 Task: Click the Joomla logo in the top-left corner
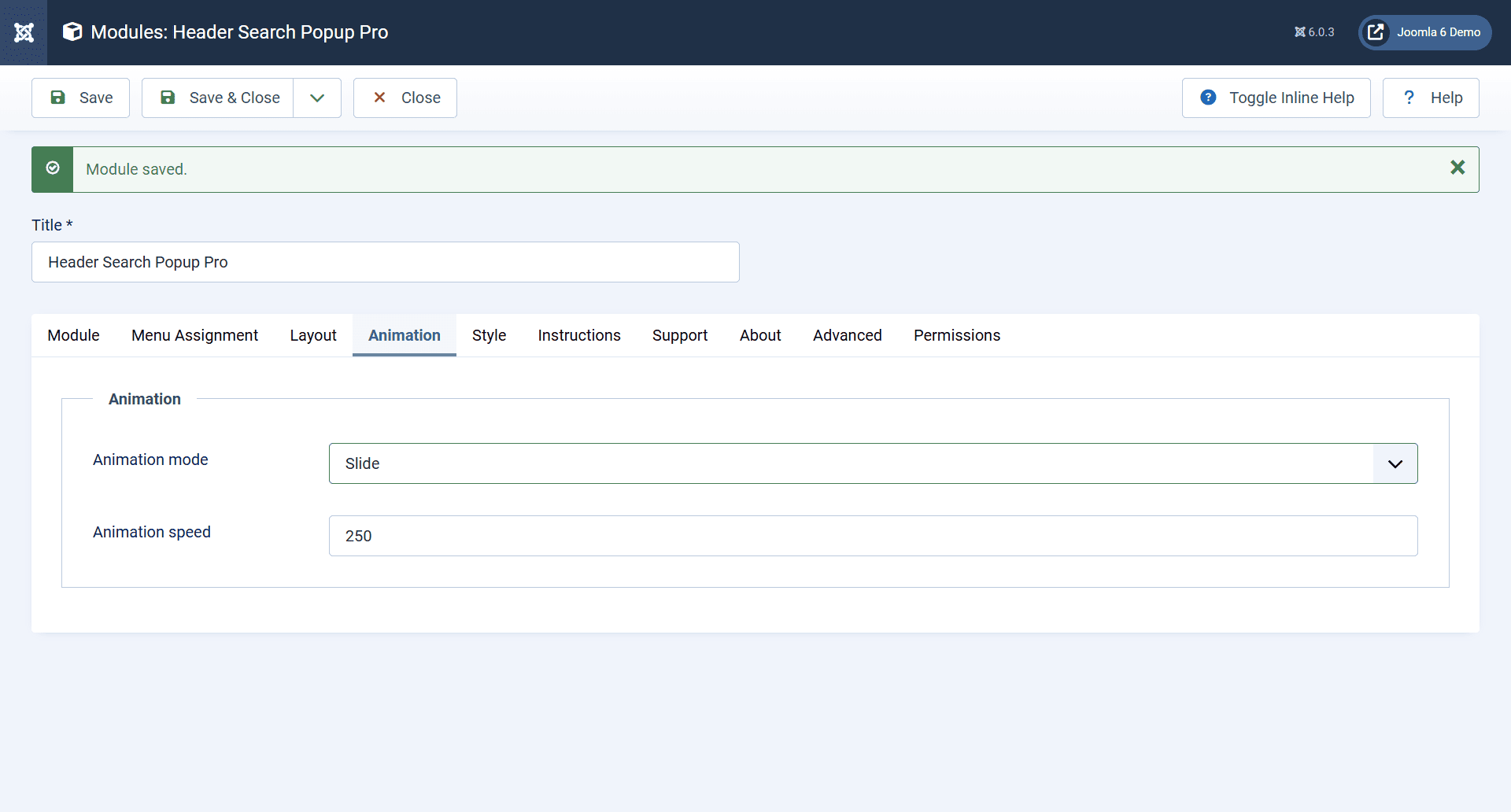[x=24, y=32]
